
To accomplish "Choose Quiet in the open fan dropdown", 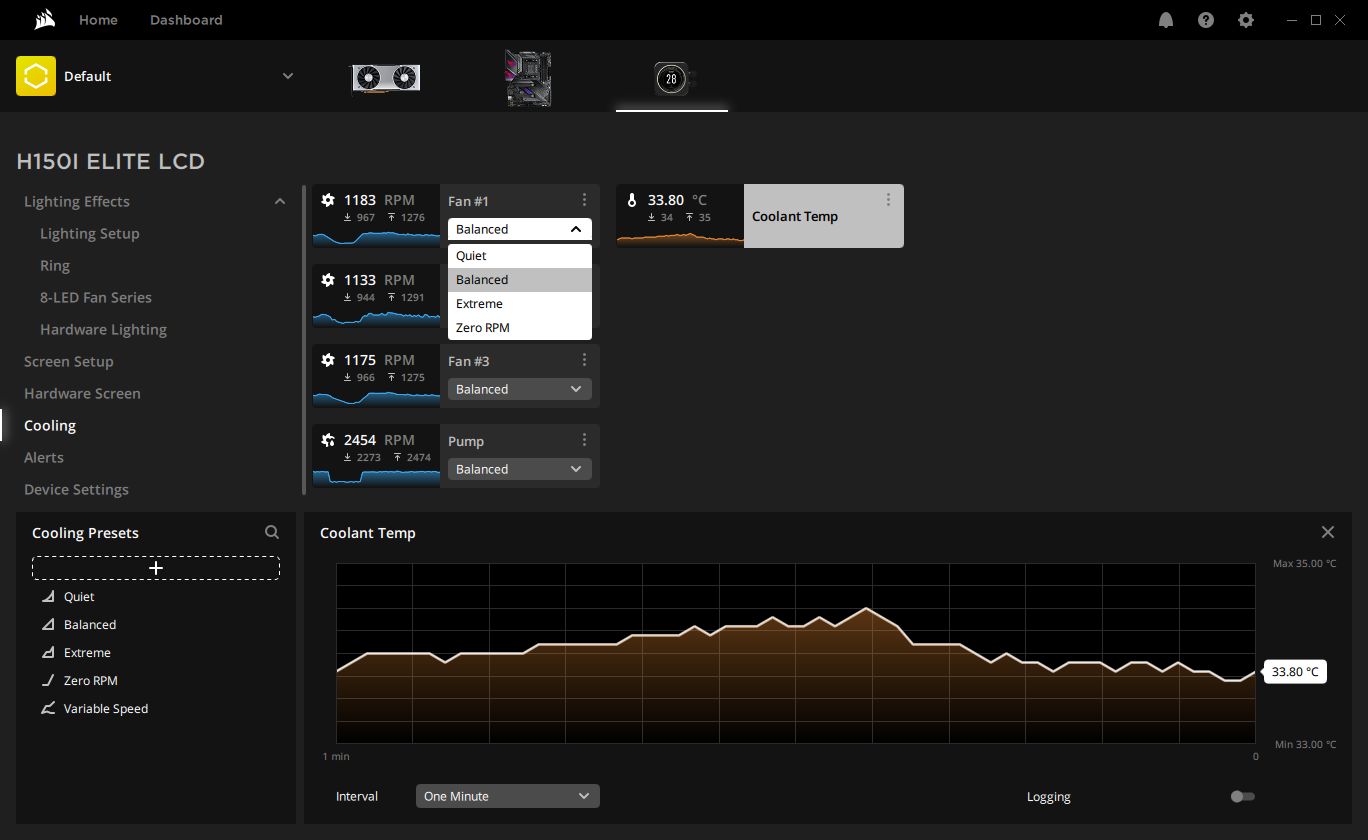I will tap(520, 256).
